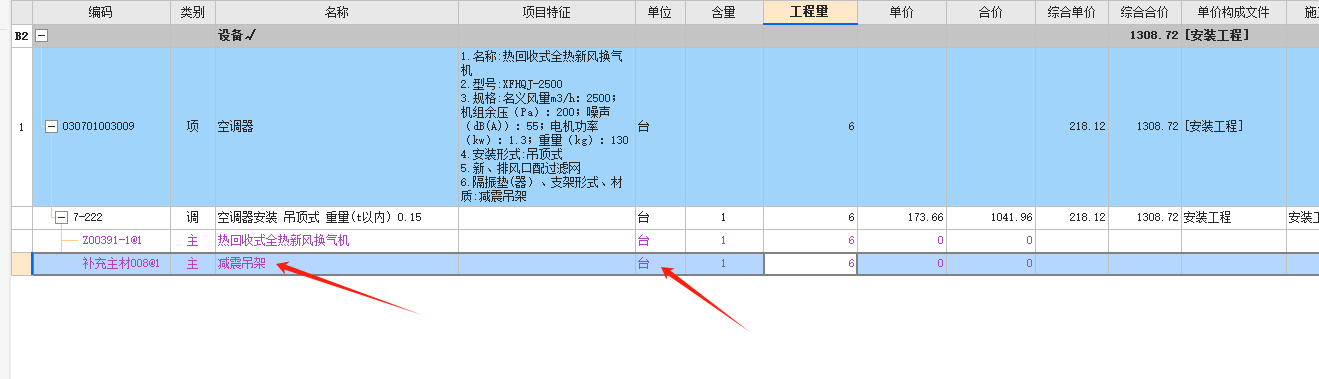Sort by 编码 column header

click(x=101, y=12)
